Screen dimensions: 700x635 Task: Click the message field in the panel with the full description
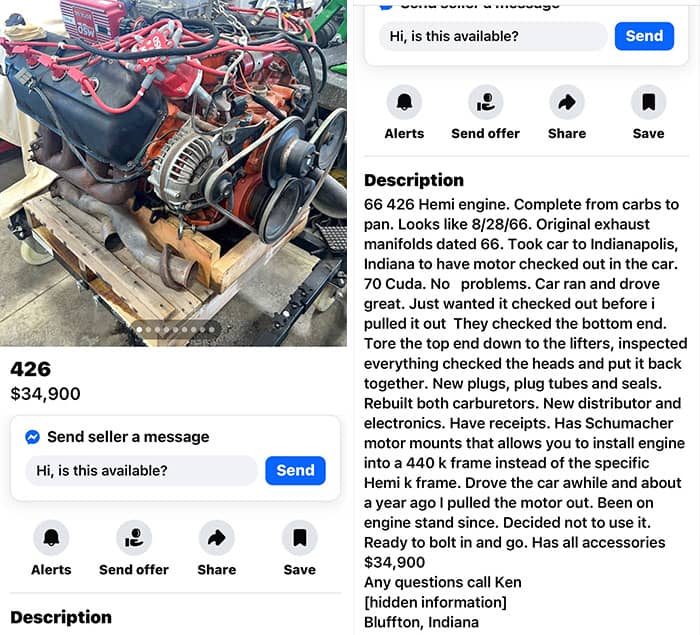click(x=492, y=36)
